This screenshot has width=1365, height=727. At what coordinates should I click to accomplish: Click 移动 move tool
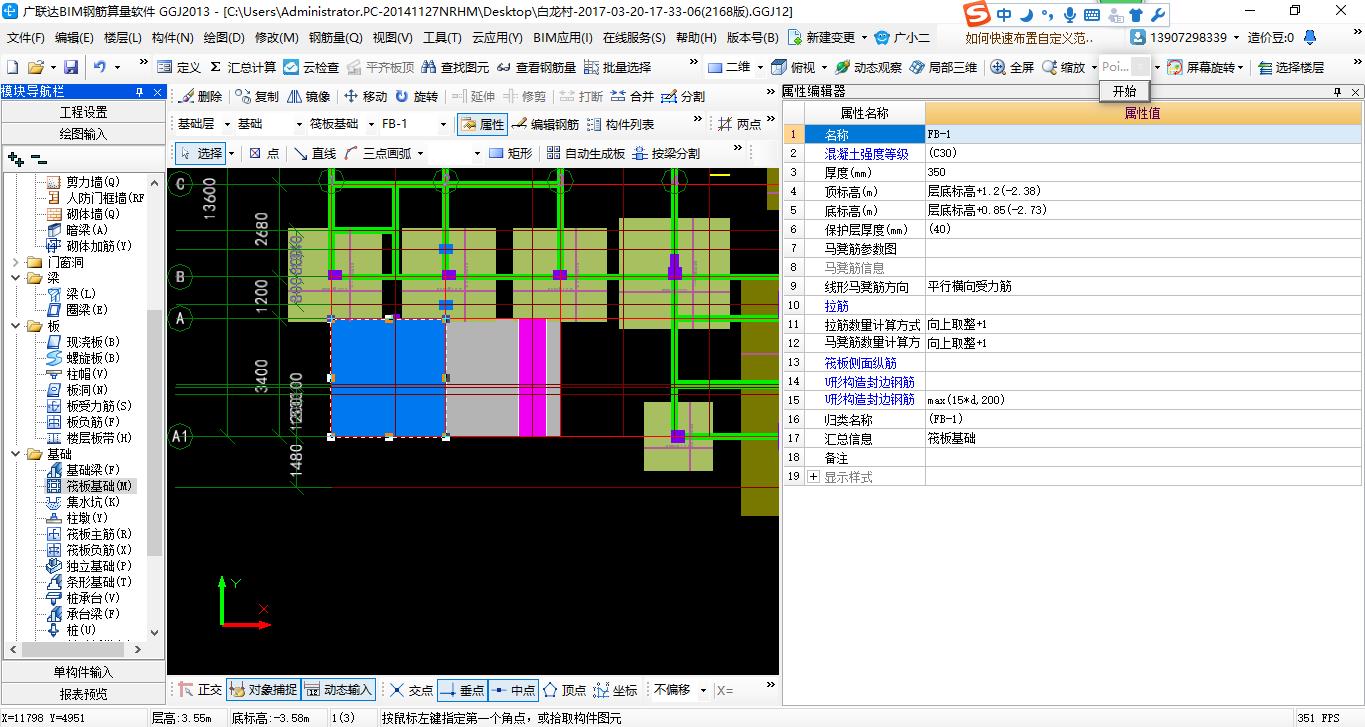[365, 96]
